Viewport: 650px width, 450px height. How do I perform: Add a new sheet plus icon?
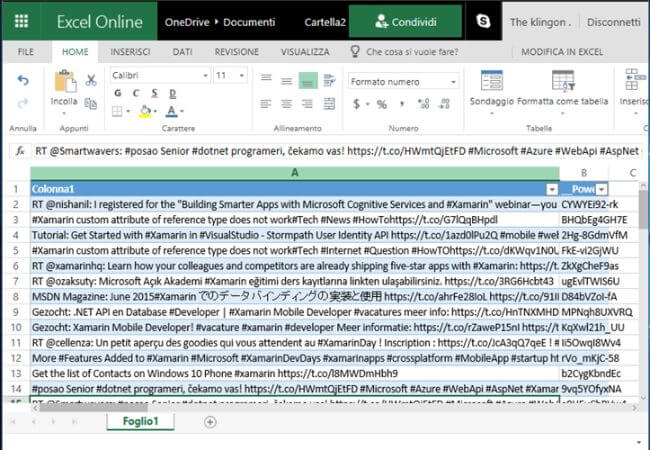point(210,422)
